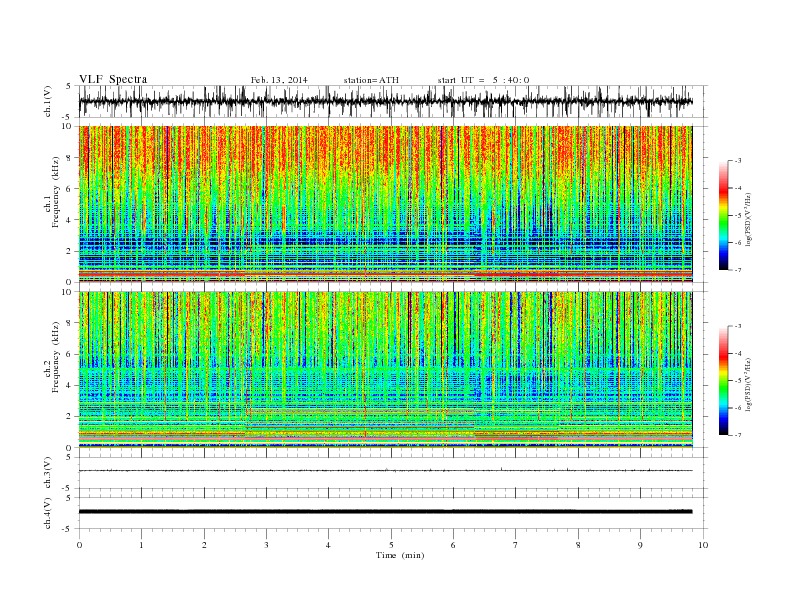Click the 'Time (min)' axis label
Viewport: 792px width, 612px height.
pyautogui.click(x=400, y=555)
